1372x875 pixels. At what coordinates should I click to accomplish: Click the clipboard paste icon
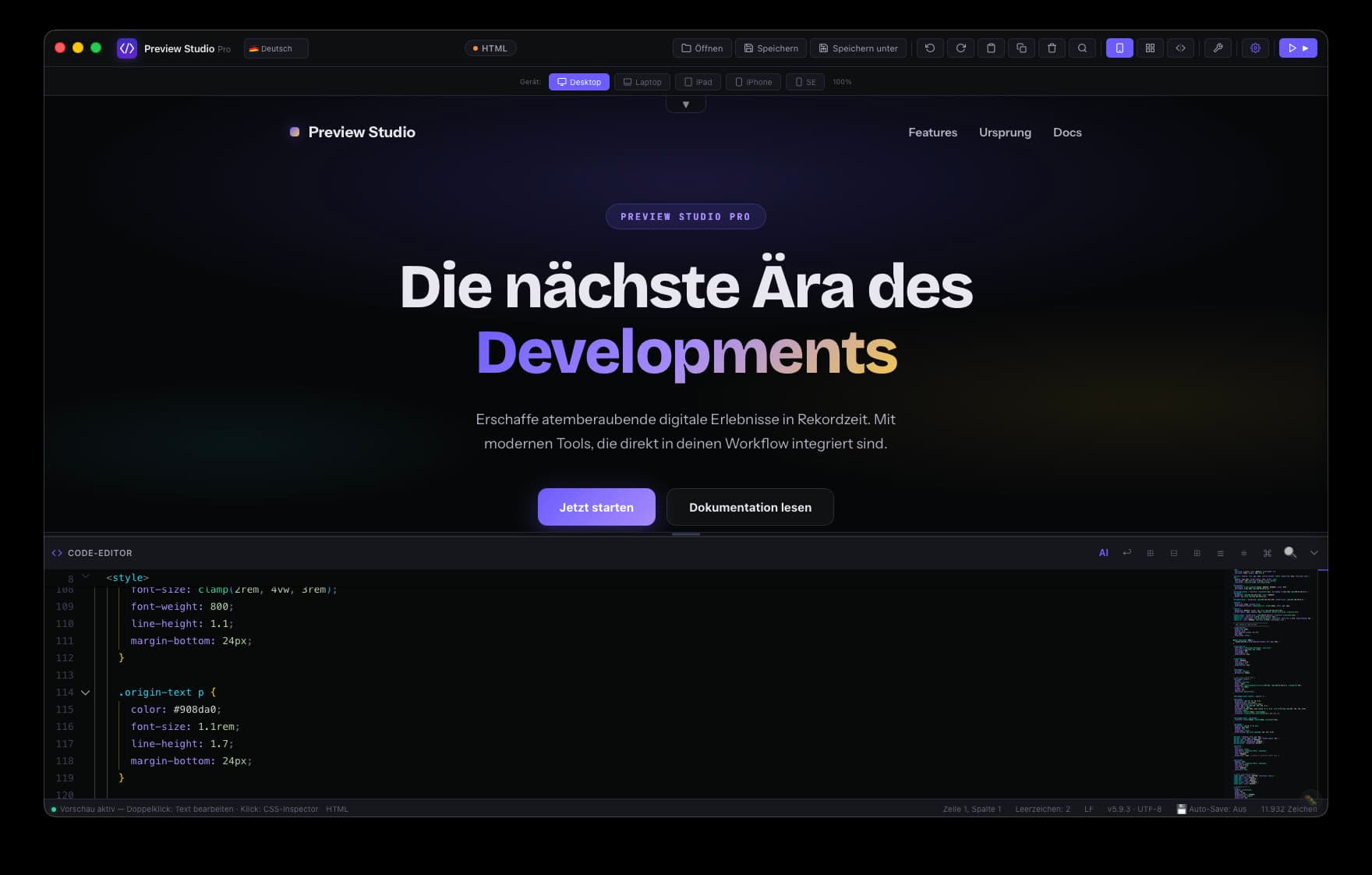(x=991, y=48)
